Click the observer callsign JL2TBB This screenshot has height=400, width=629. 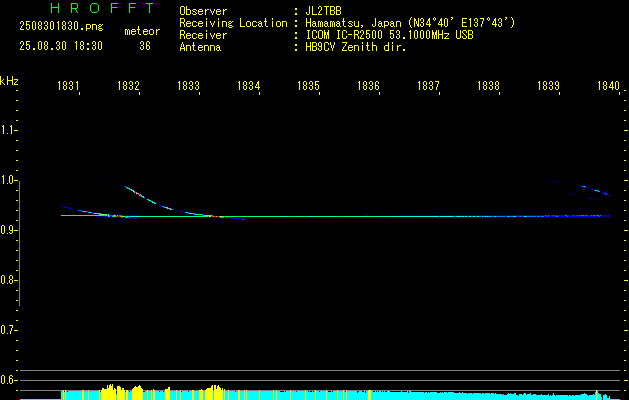tap(323, 11)
